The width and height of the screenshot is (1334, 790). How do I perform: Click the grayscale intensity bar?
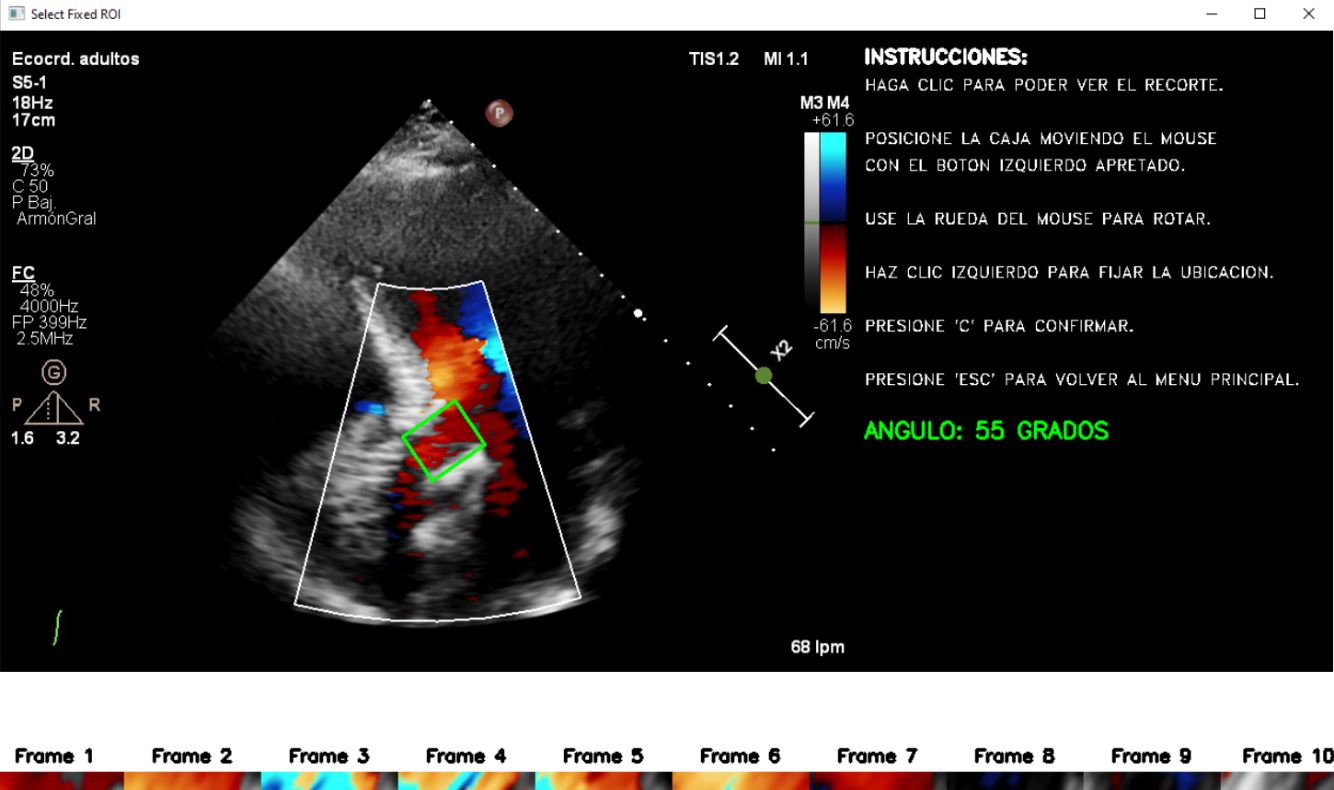click(x=811, y=223)
